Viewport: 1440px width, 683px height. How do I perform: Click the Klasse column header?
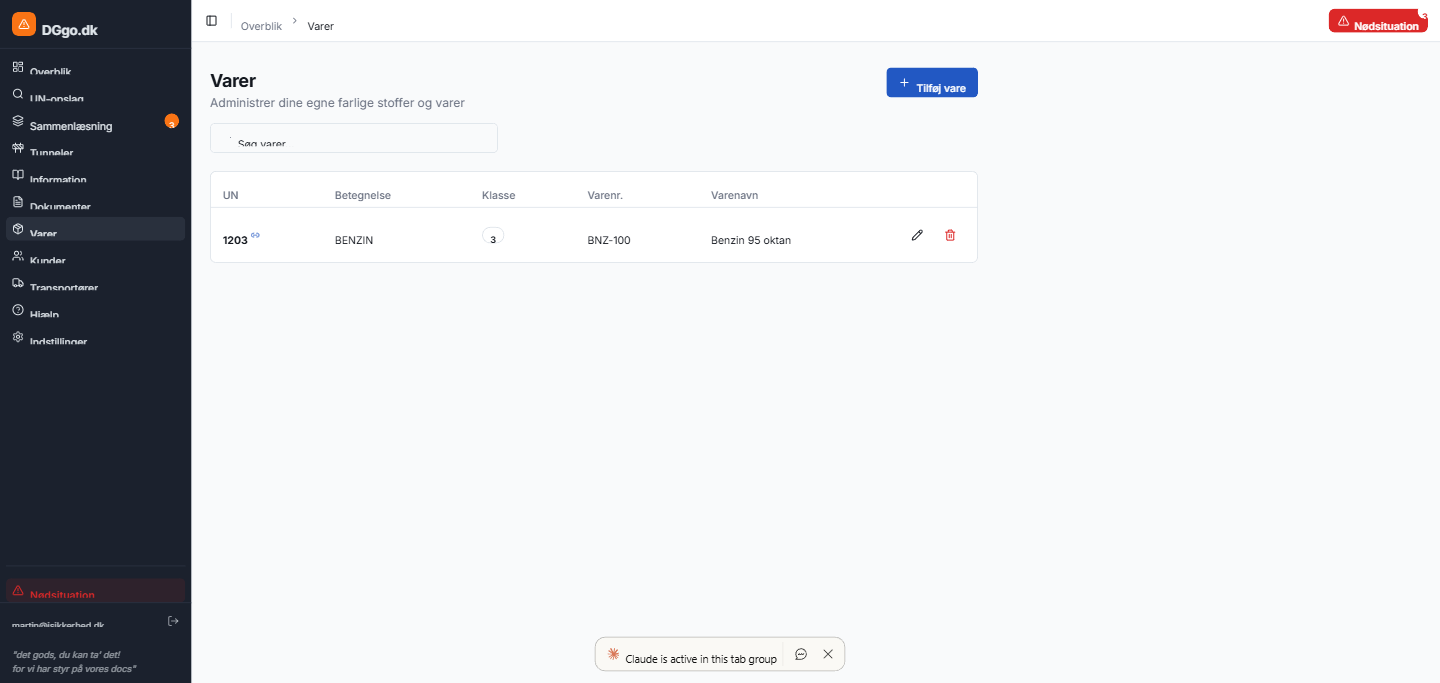click(499, 195)
